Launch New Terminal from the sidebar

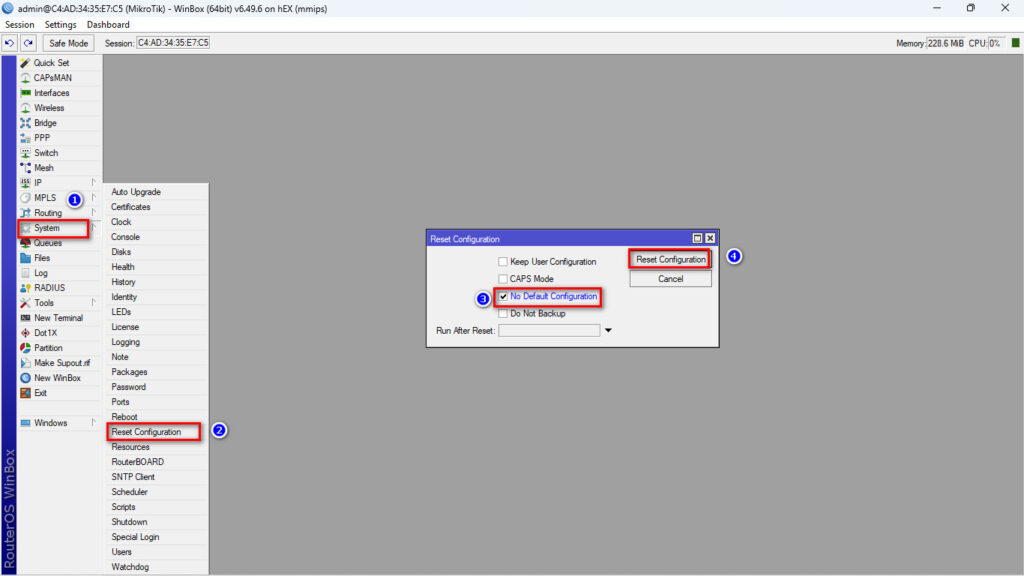tap(58, 318)
